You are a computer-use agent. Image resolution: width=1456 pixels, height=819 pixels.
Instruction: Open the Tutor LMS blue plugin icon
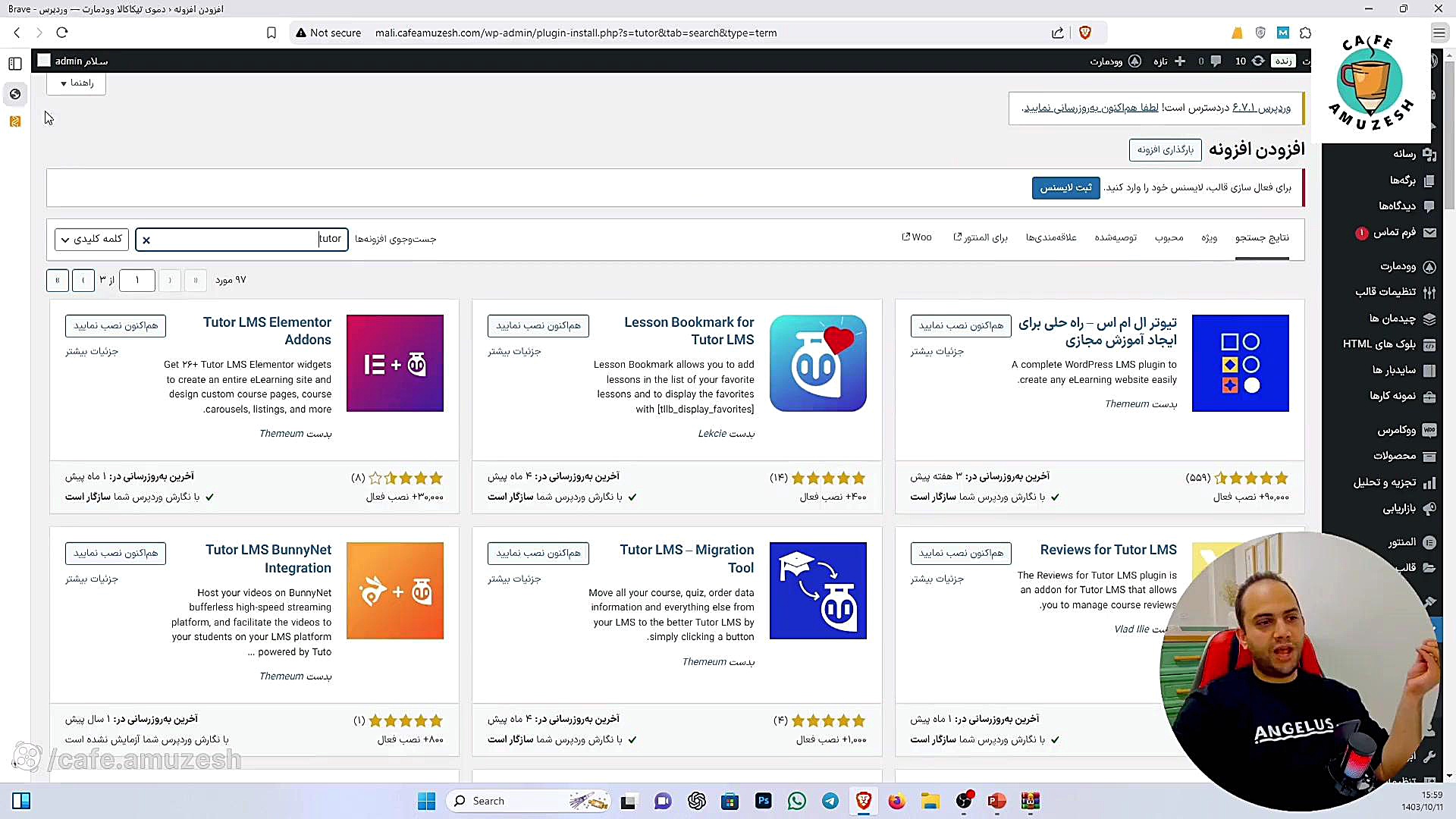pyautogui.click(x=1241, y=363)
